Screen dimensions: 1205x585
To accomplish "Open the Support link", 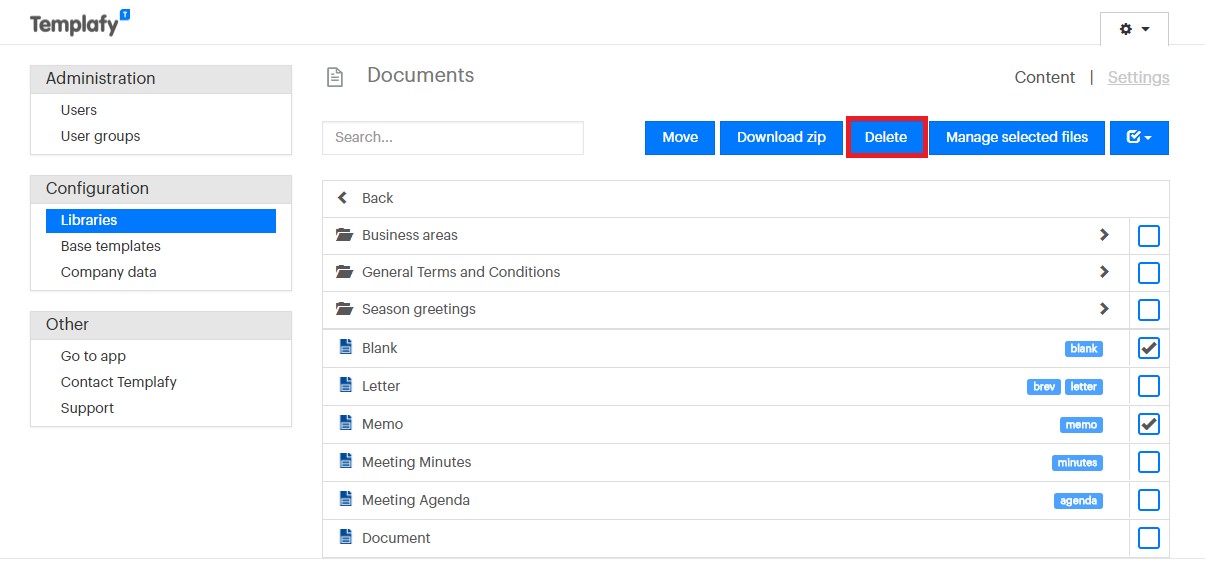I will point(87,408).
